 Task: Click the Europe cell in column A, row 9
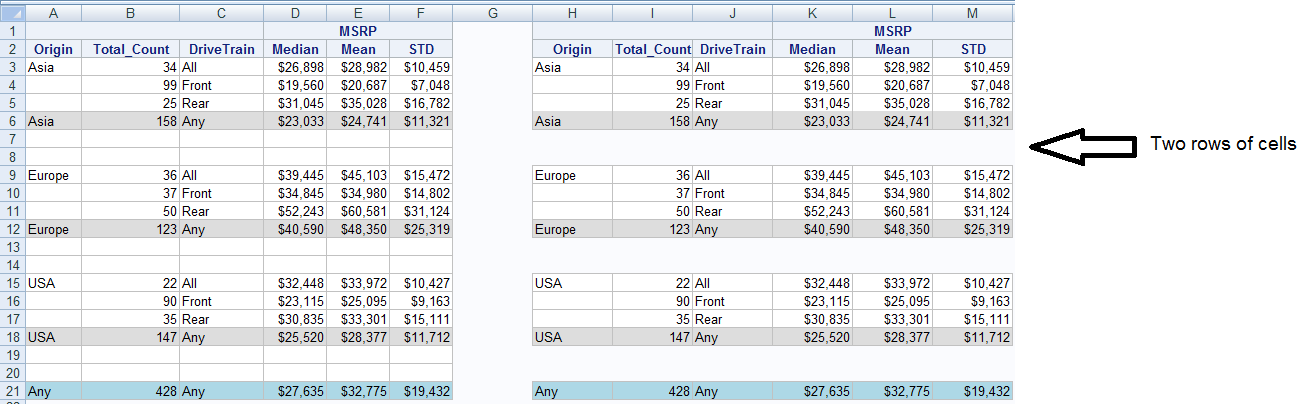click(x=52, y=176)
